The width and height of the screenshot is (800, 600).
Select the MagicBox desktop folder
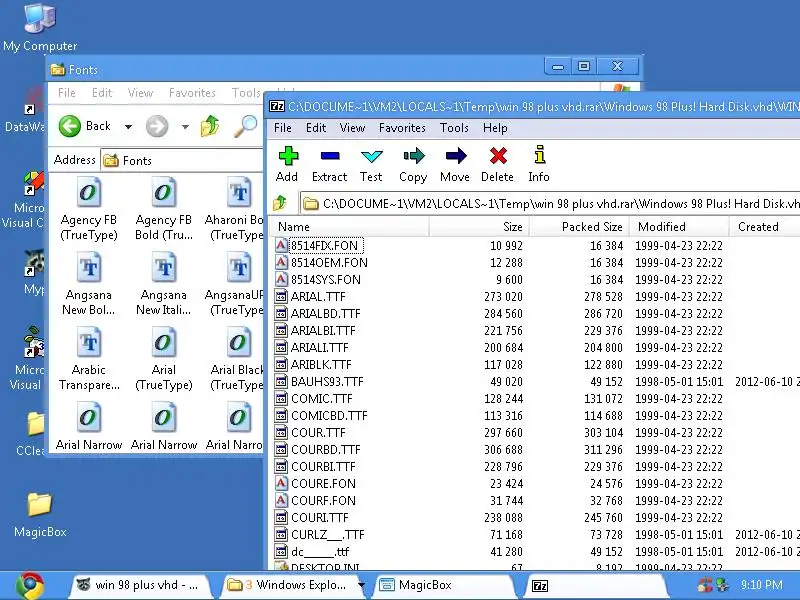click(40, 515)
